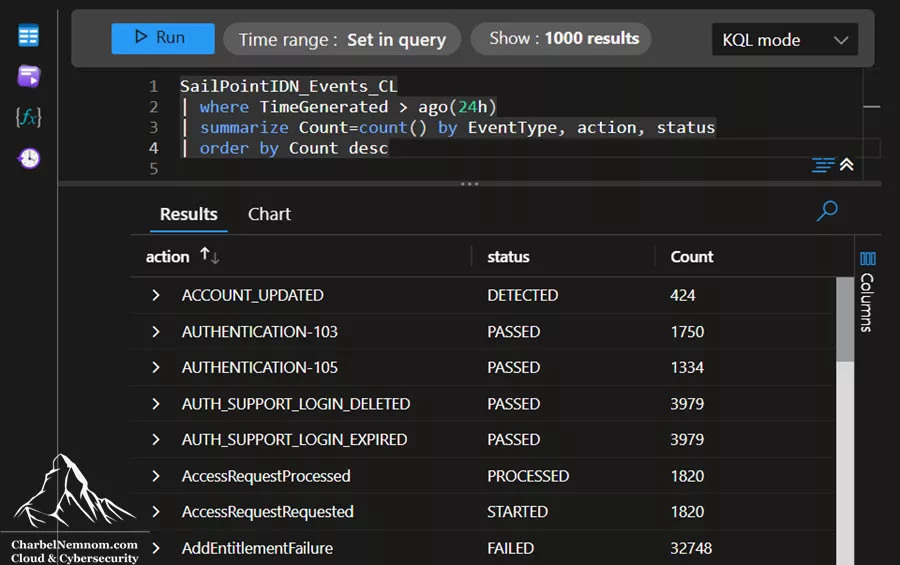
Task: Click SailPointIDN_Events_CL in query line 1
Action: (x=288, y=86)
